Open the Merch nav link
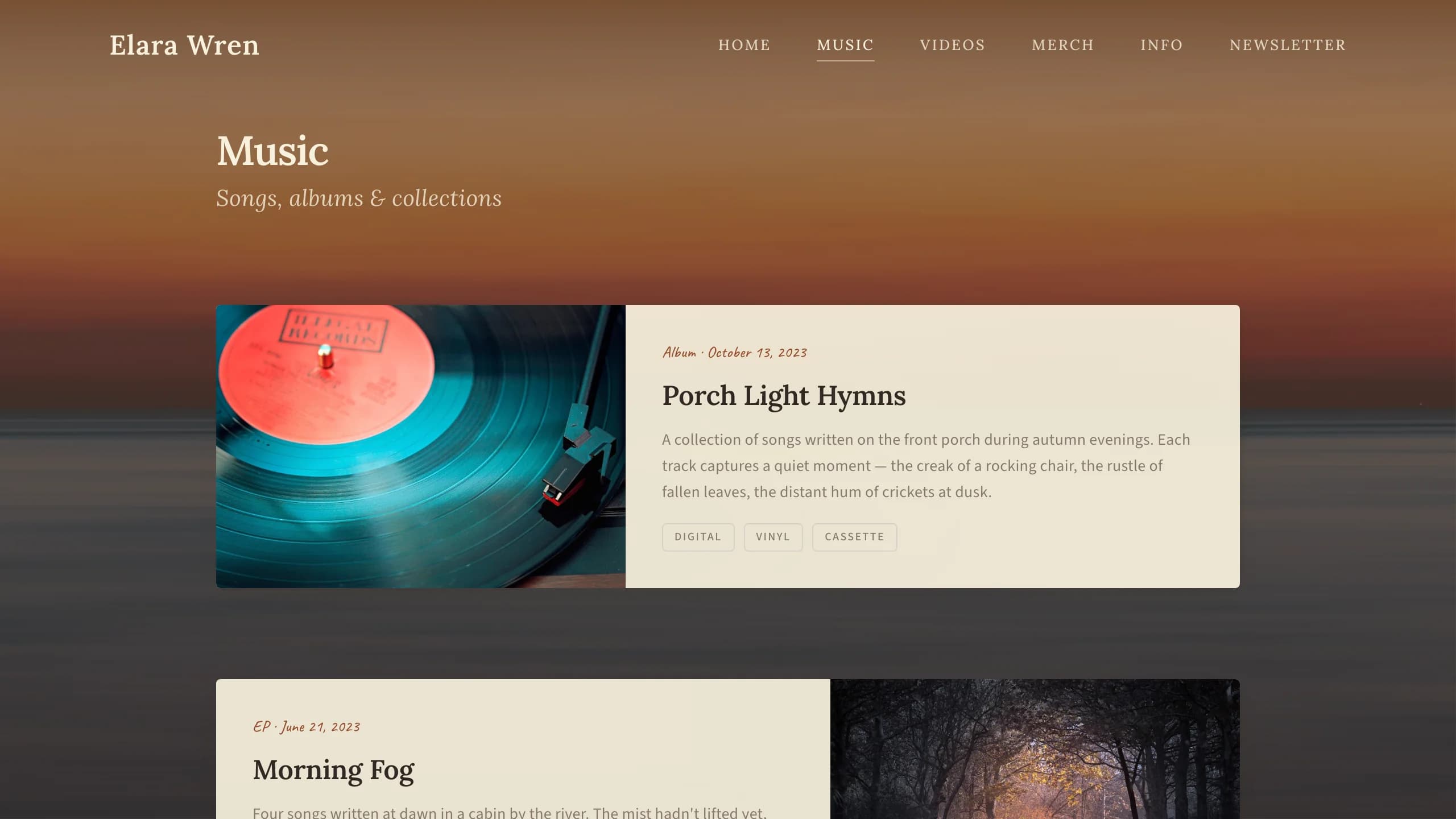 tap(1062, 45)
